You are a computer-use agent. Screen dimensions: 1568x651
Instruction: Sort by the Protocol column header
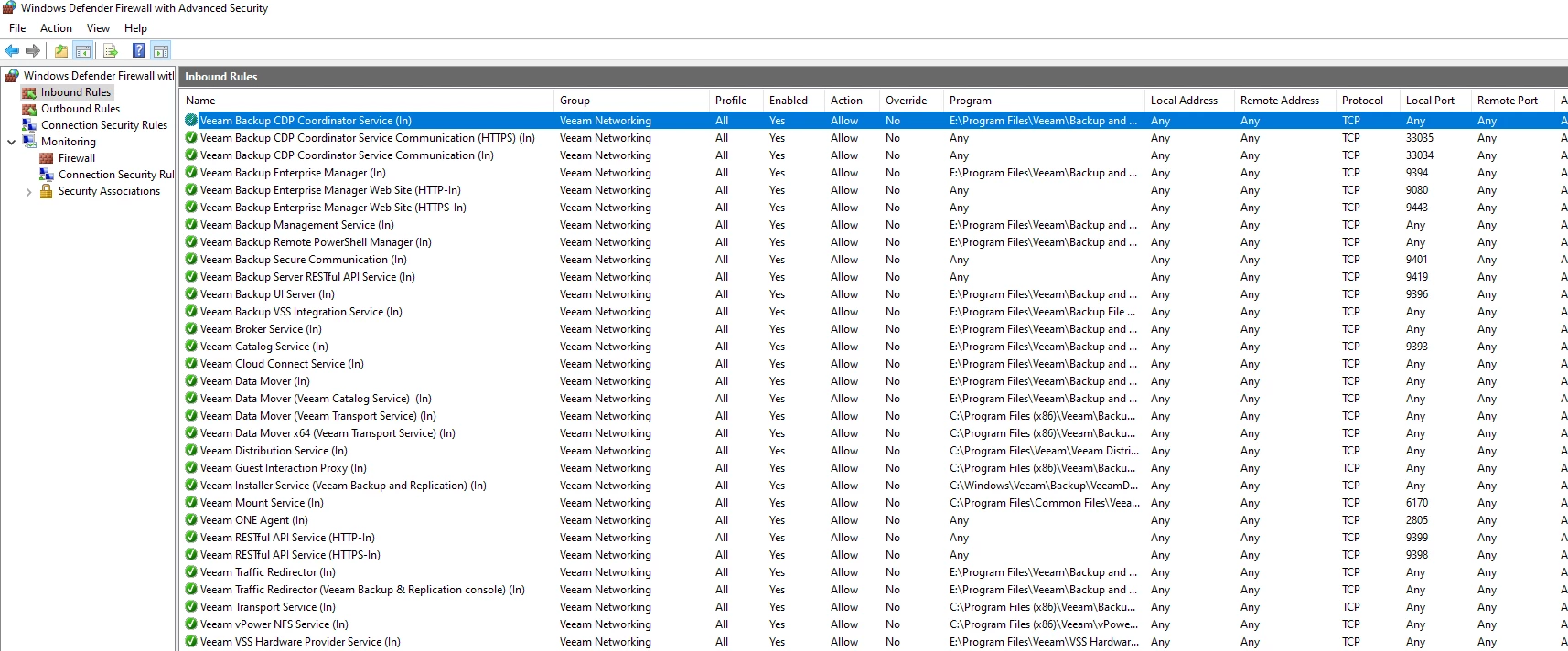coord(1368,101)
